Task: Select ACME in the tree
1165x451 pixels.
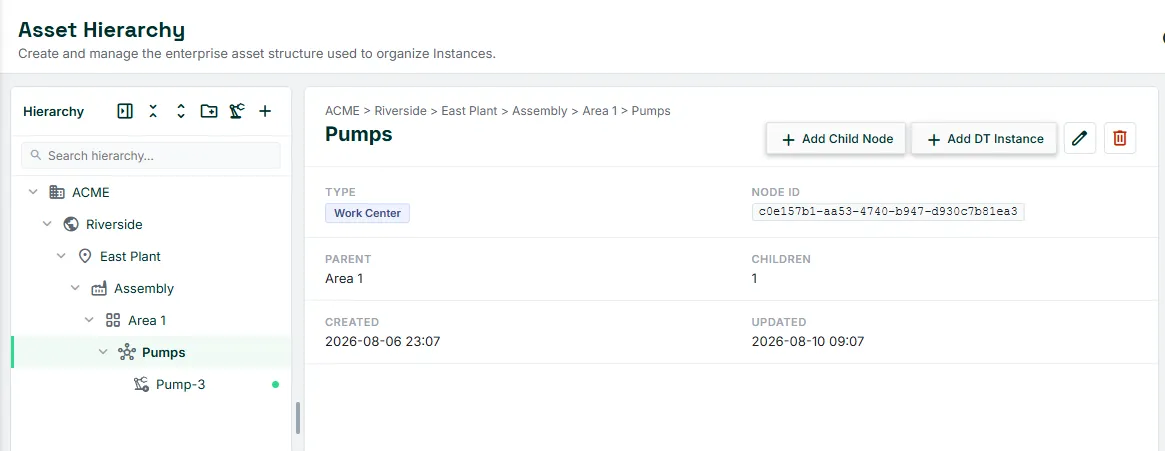Action: point(91,192)
